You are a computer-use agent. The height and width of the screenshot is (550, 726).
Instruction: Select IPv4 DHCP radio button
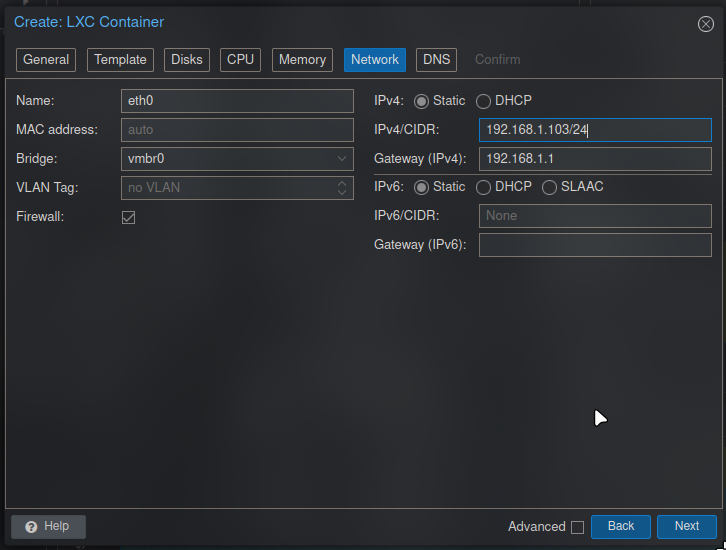click(484, 102)
